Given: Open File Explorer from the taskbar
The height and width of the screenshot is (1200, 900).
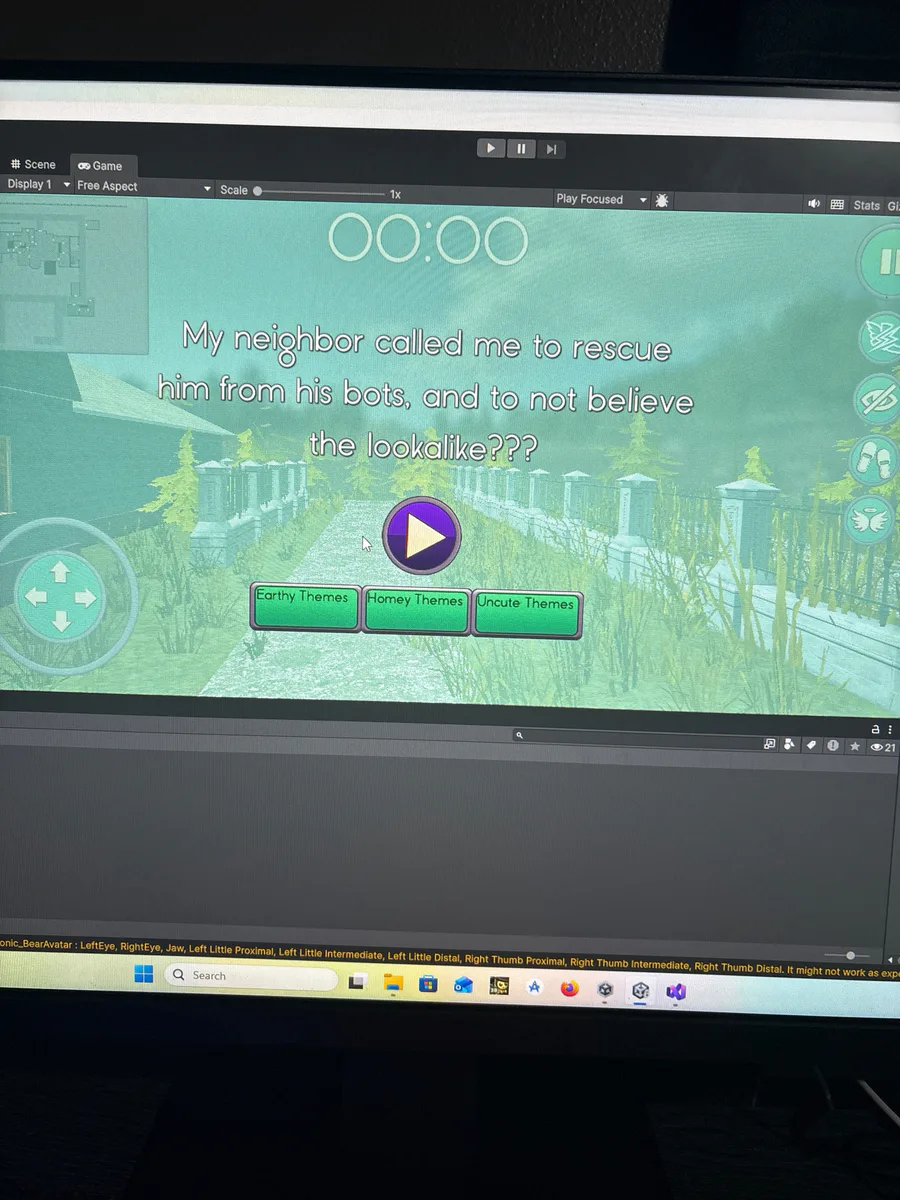Looking at the screenshot, I should click(393, 984).
